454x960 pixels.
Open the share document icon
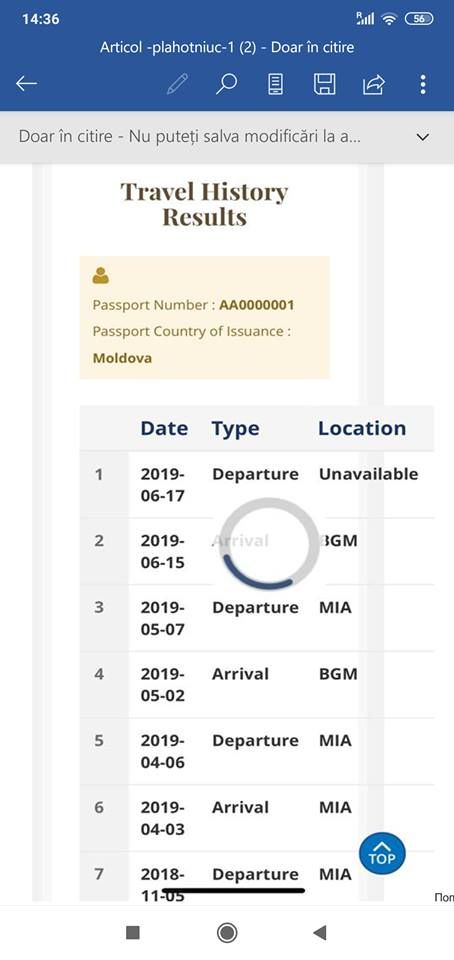(x=373, y=84)
